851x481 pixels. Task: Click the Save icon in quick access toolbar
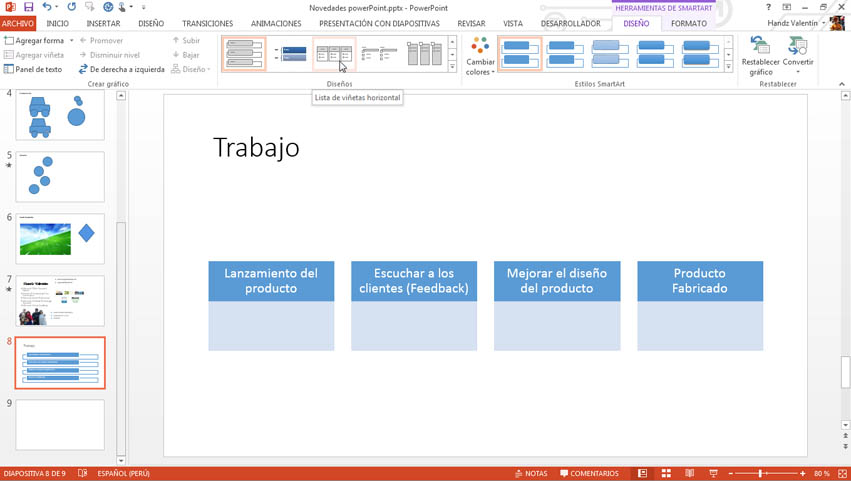(28, 7)
